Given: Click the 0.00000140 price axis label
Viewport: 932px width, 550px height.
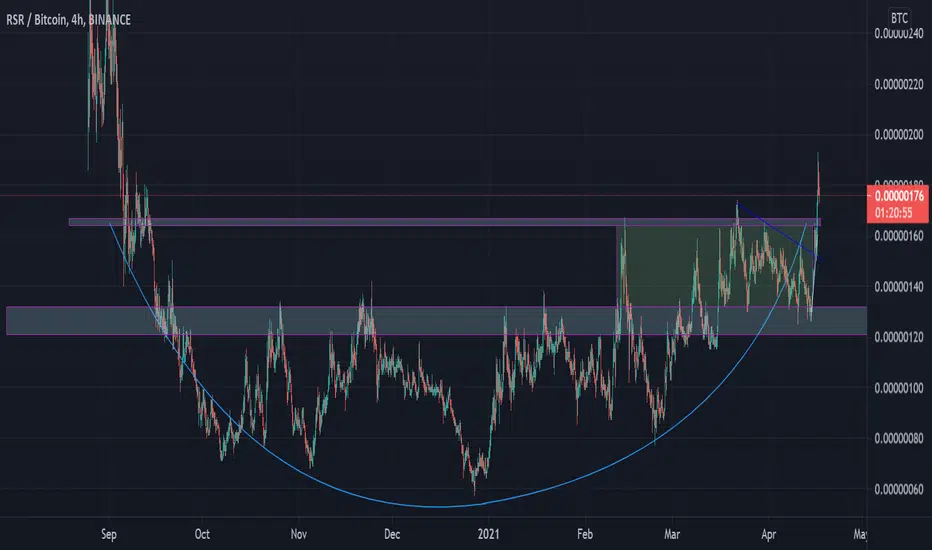Looking at the screenshot, I should (899, 287).
